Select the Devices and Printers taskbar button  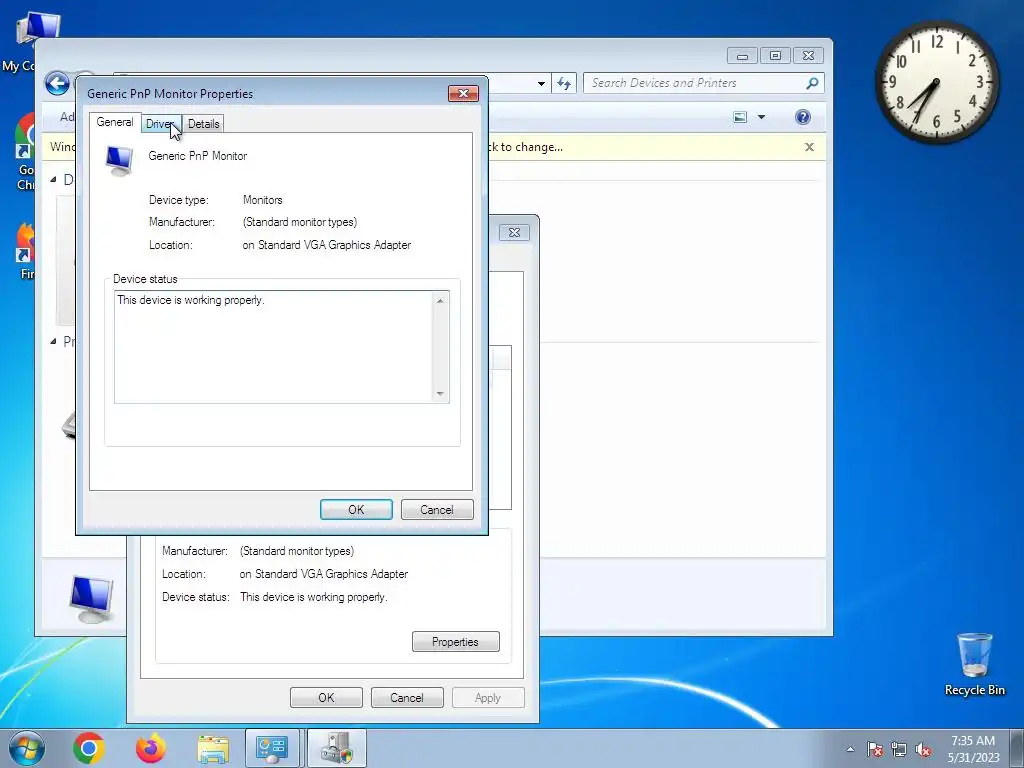[x=336, y=748]
